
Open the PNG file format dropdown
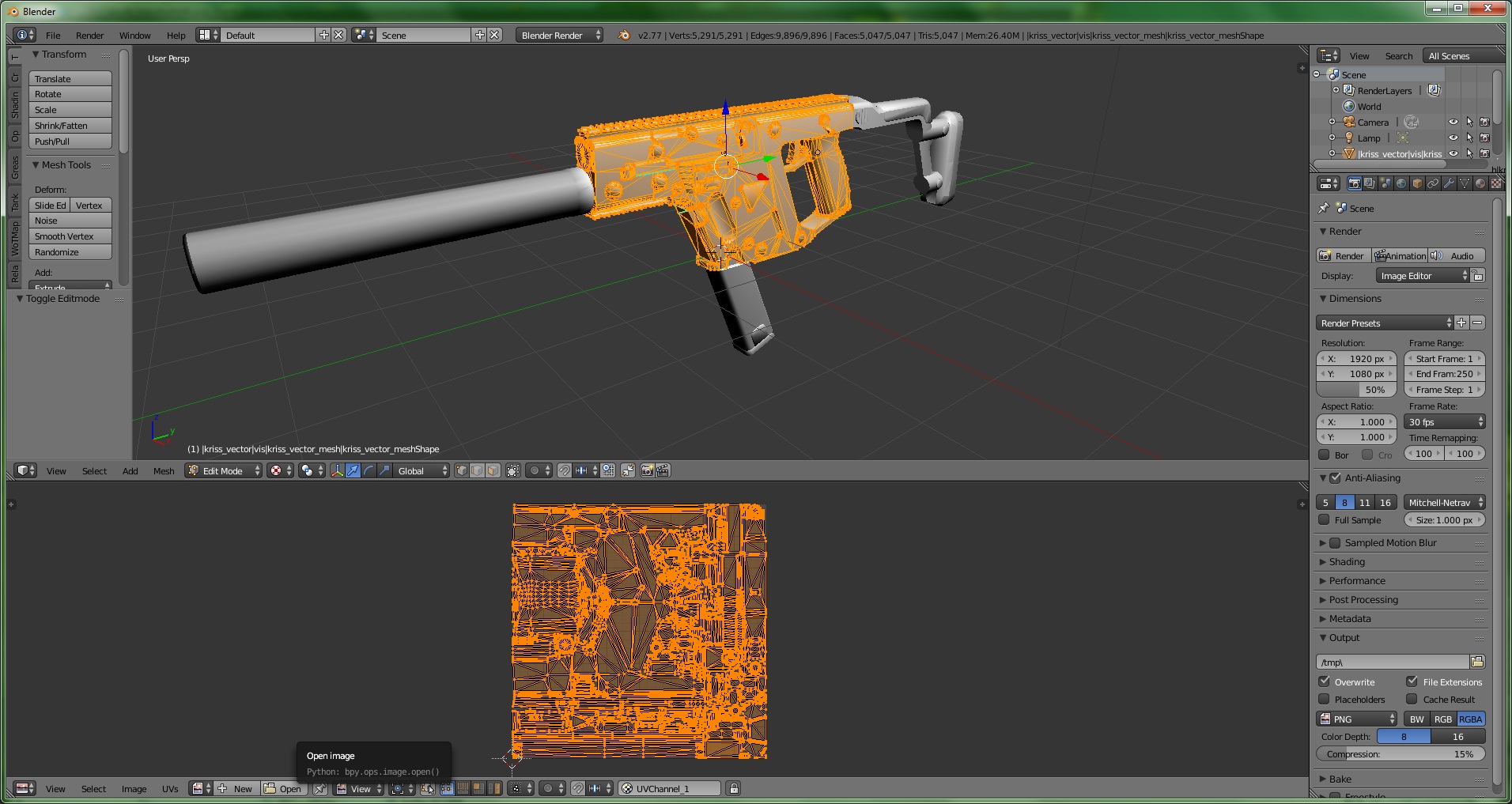click(1356, 719)
